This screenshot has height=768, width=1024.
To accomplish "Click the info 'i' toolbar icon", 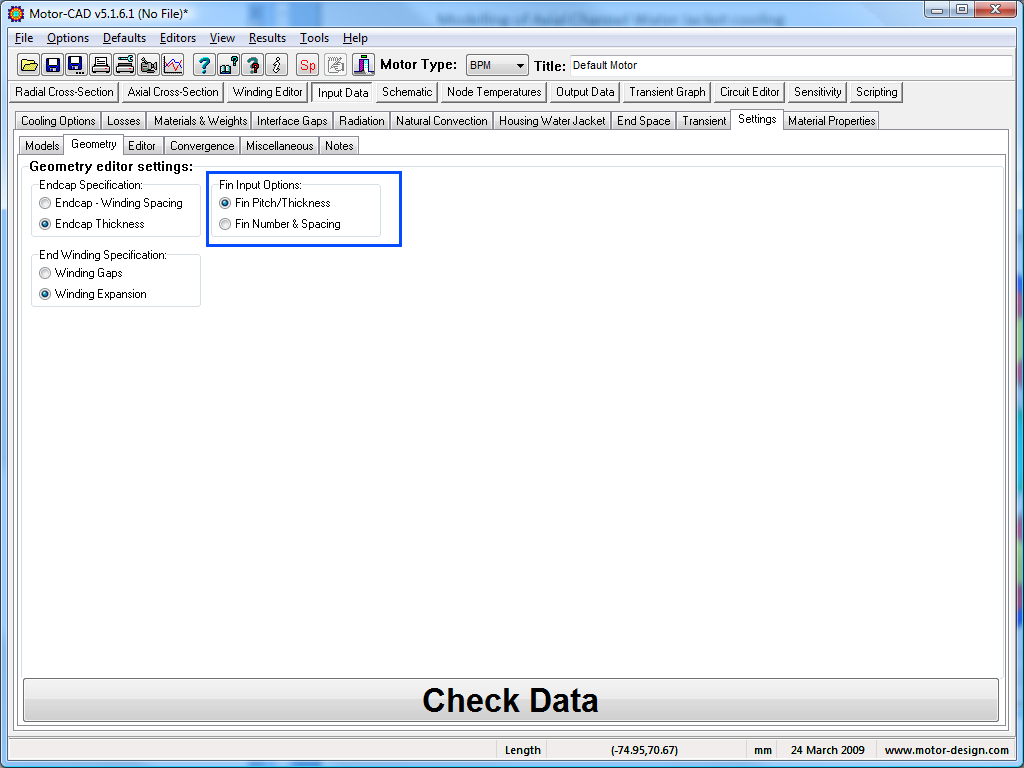I will [277, 65].
